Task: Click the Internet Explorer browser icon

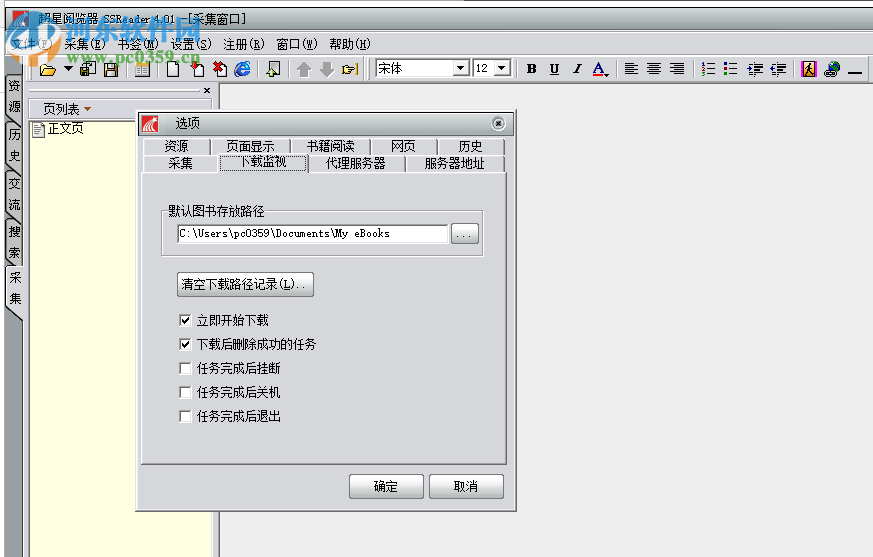Action: coord(242,69)
